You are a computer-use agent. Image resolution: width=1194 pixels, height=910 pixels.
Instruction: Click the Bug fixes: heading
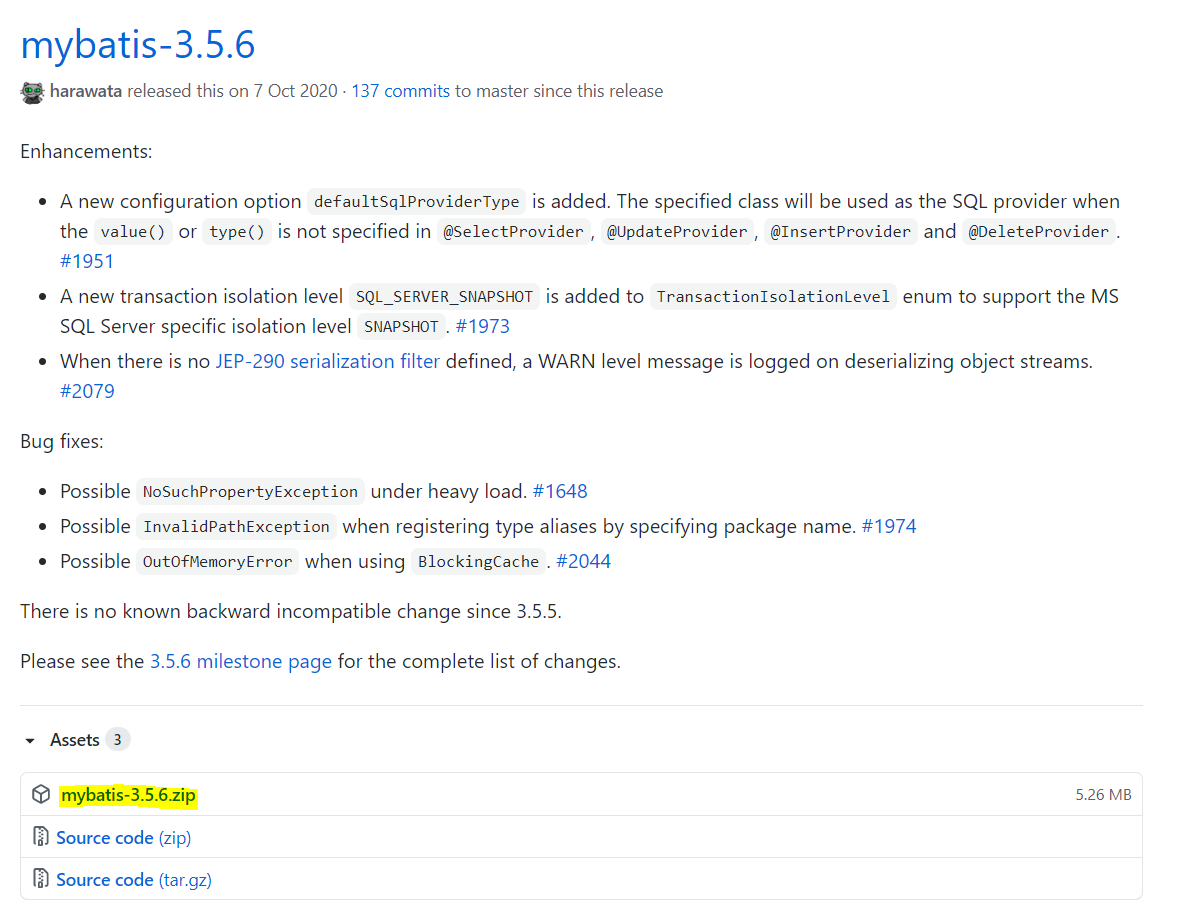coord(62,442)
